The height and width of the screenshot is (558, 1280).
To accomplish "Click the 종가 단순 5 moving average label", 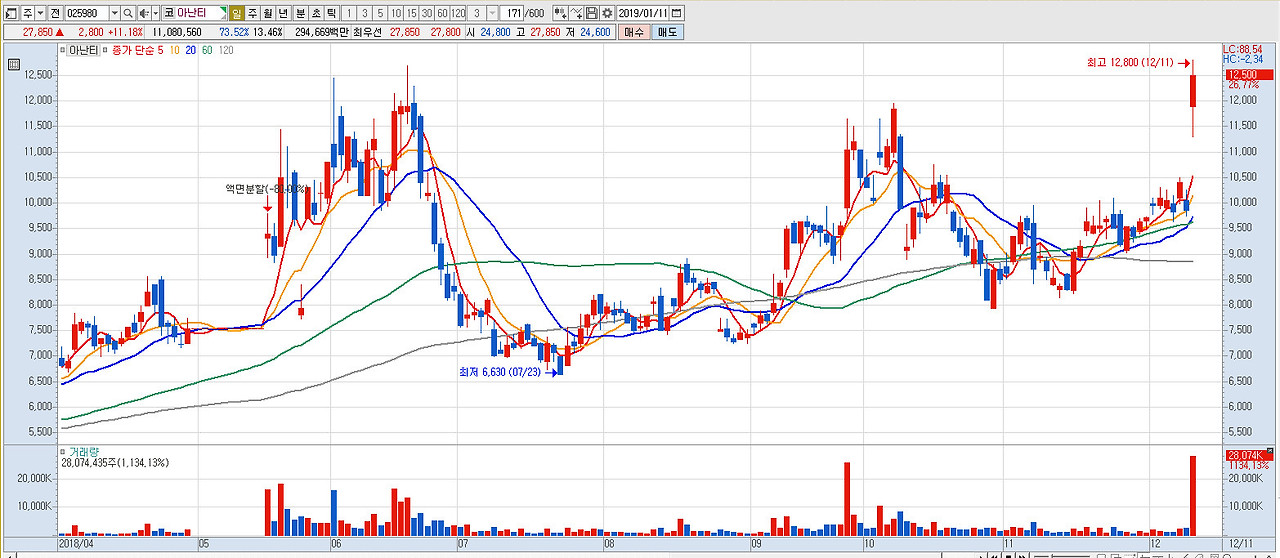I will [137, 51].
